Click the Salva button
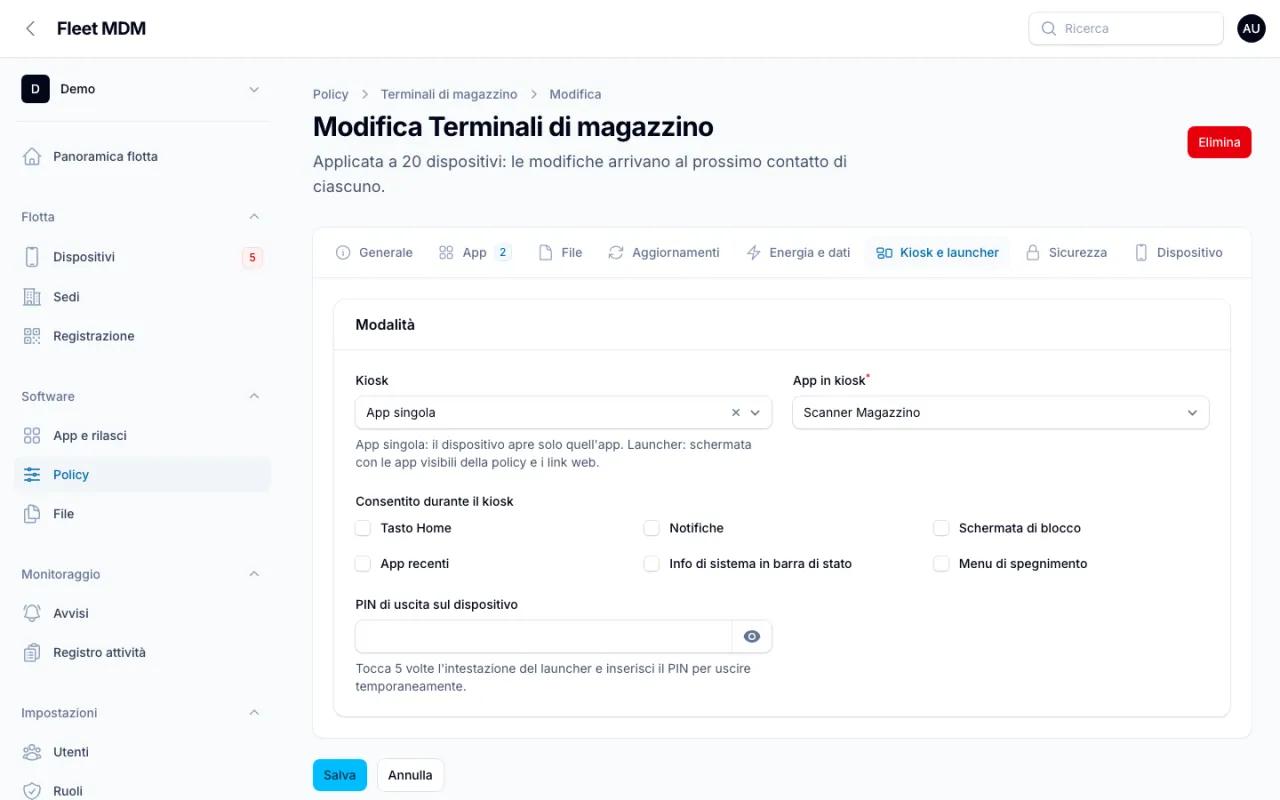The width and height of the screenshot is (1280, 800). click(x=340, y=775)
